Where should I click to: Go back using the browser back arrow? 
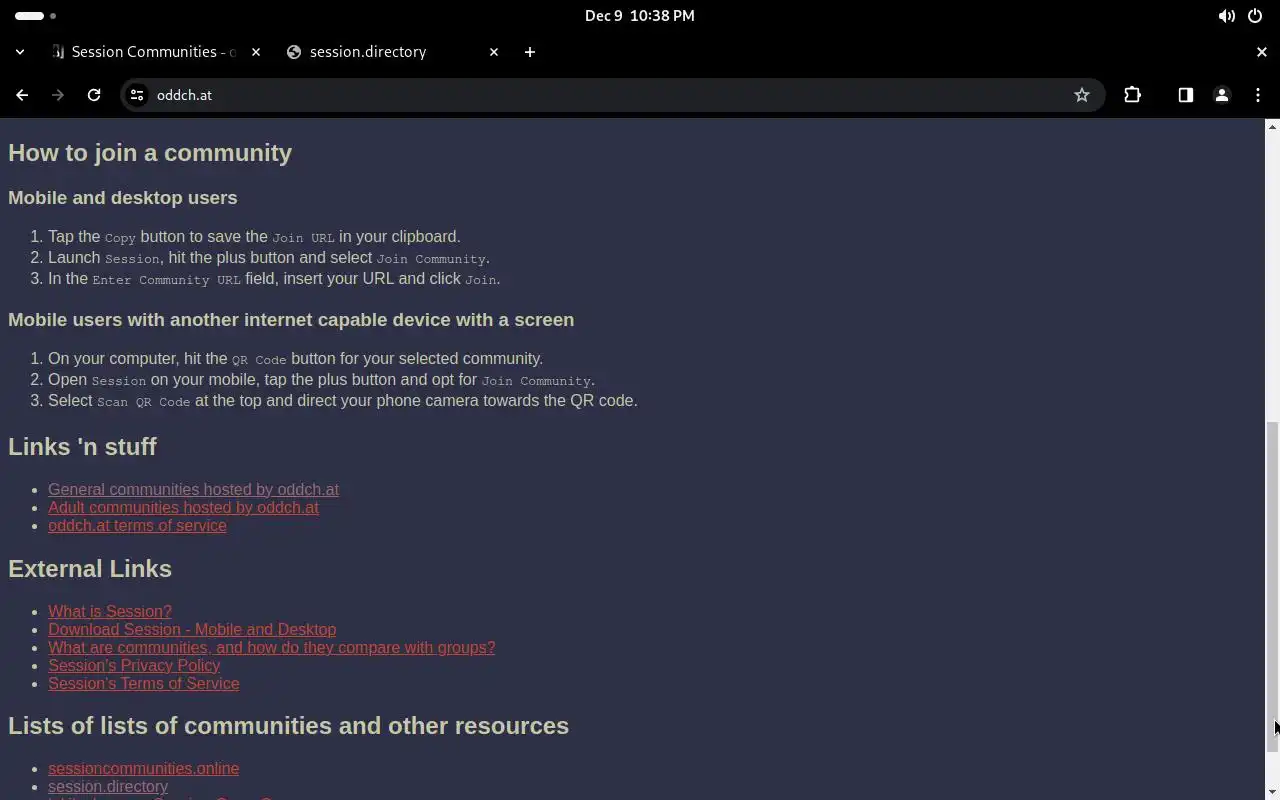(22, 95)
